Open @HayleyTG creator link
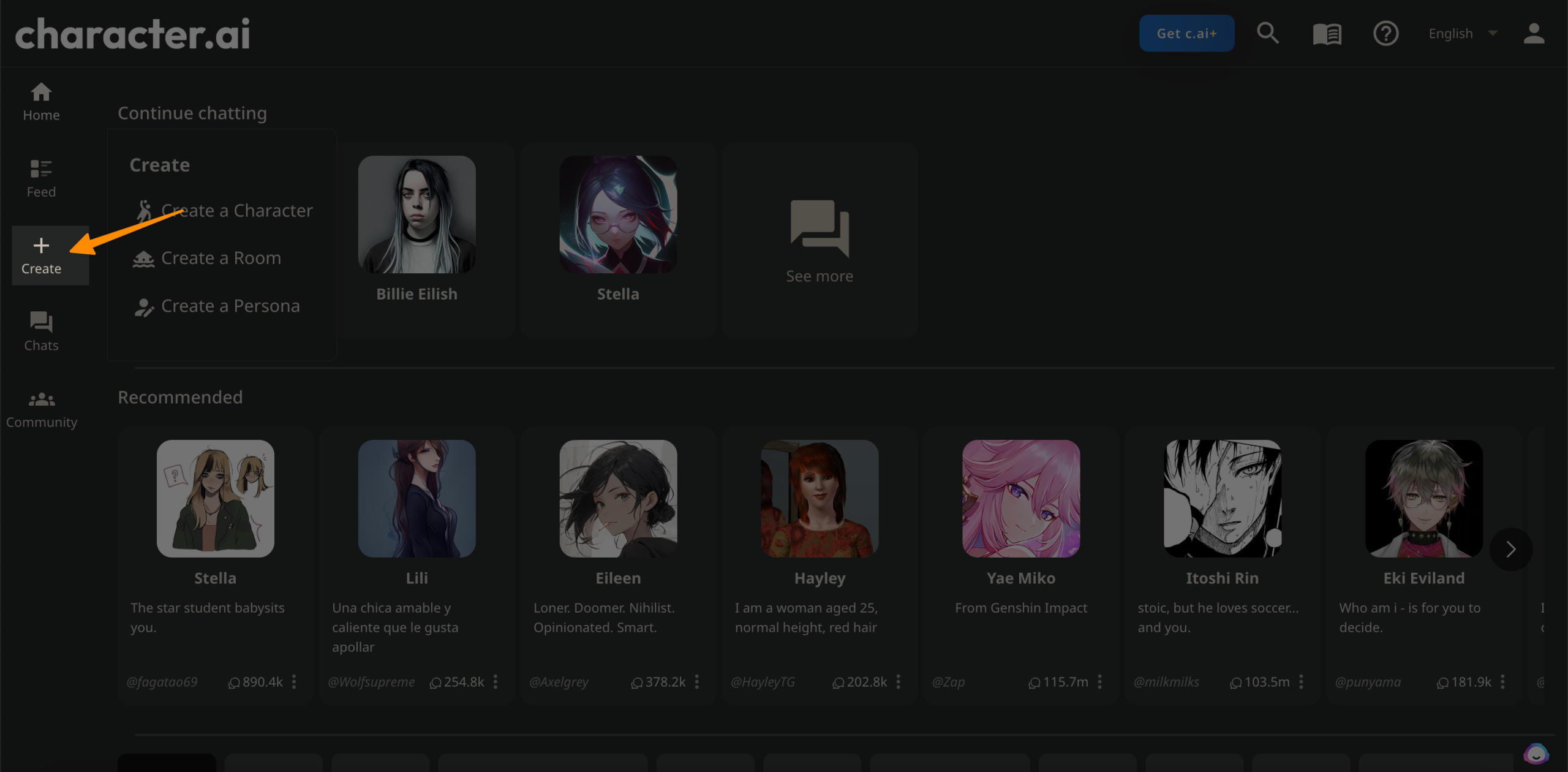1568x772 pixels. pos(763,682)
